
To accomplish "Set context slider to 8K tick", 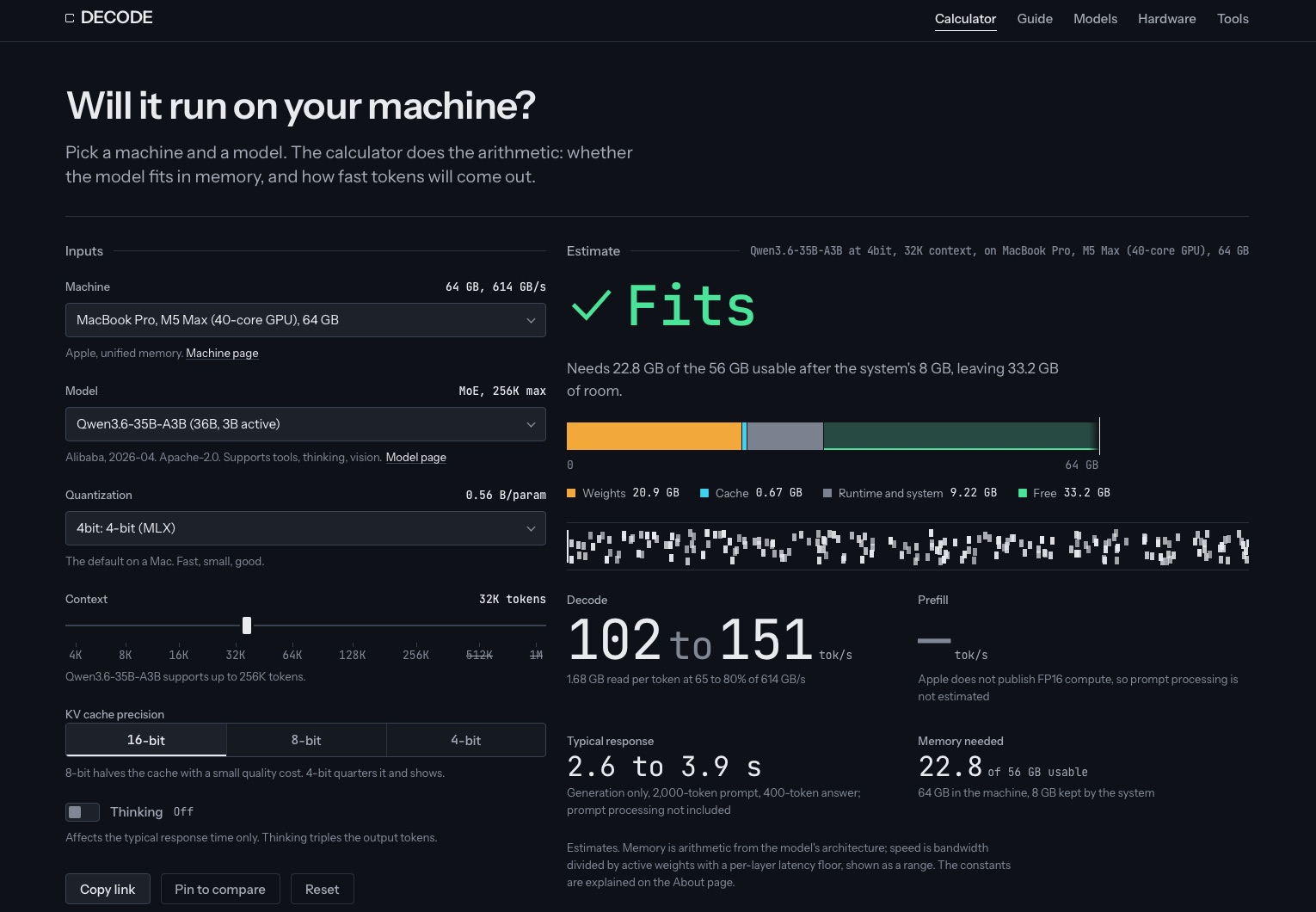I will pyautogui.click(x=126, y=655).
